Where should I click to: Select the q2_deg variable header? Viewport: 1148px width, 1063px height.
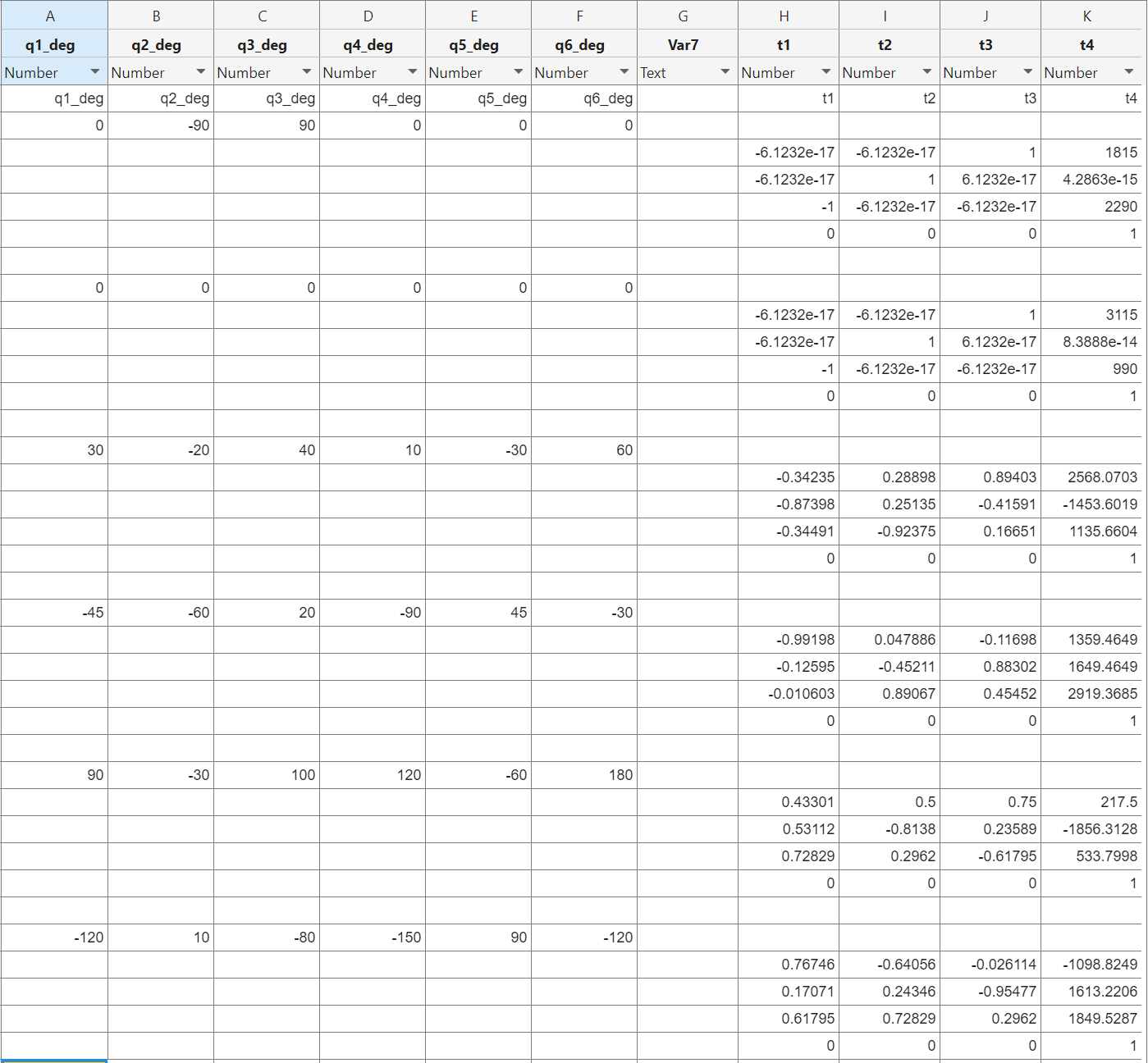tap(158, 44)
